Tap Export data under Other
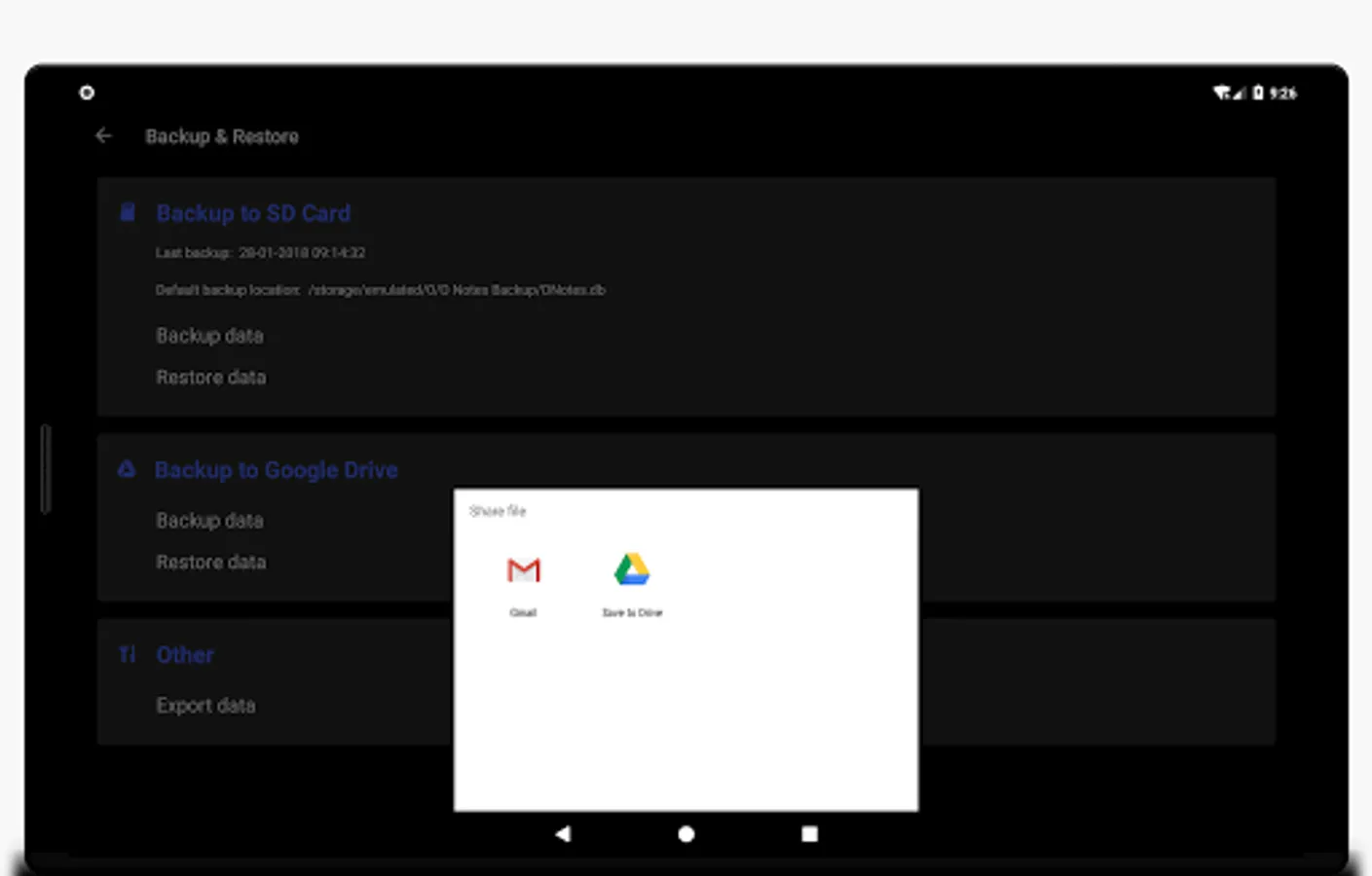Viewport: 1372px width, 876px height. point(205,706)
